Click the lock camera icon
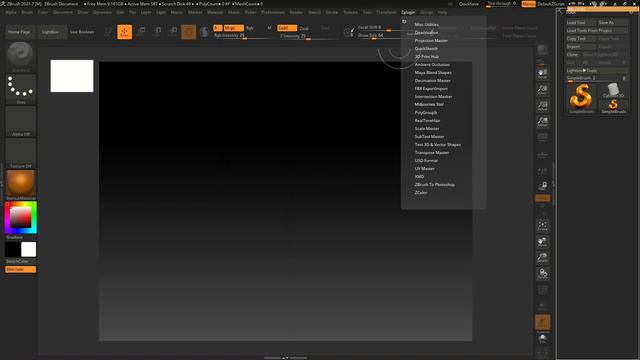Screen dimensions: 640x360 click(x=542, y=186)
